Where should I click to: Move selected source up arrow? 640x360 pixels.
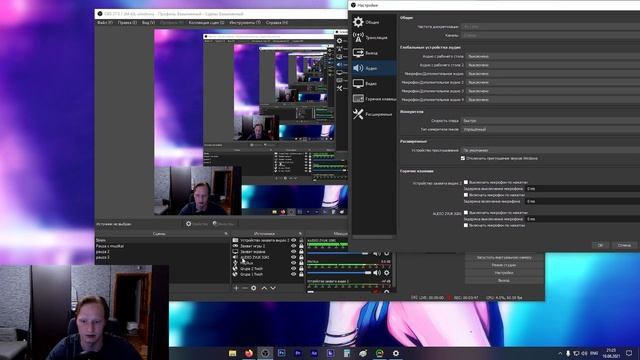(x=264, y=288)
